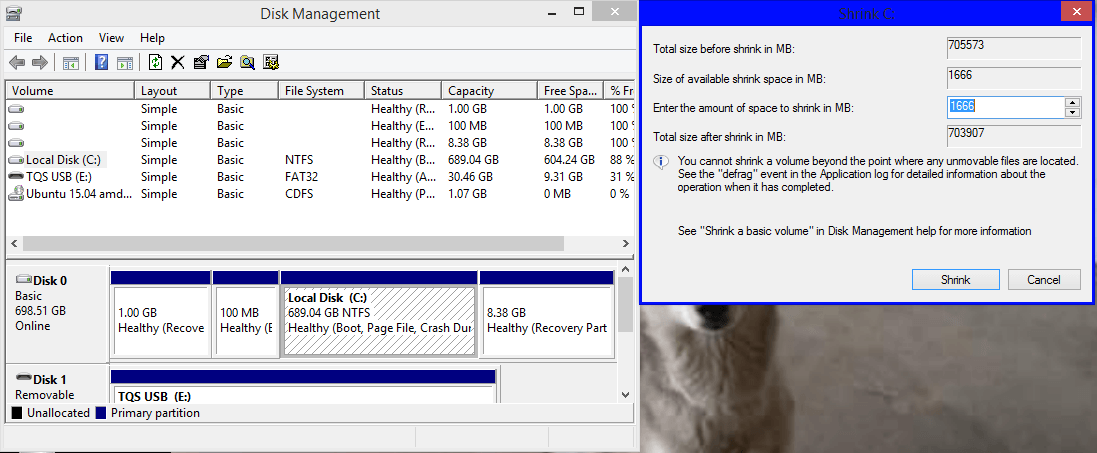Click the open folder toolbar icon
The height and width of the screenshot is (453, 1097).
point(224,62)
